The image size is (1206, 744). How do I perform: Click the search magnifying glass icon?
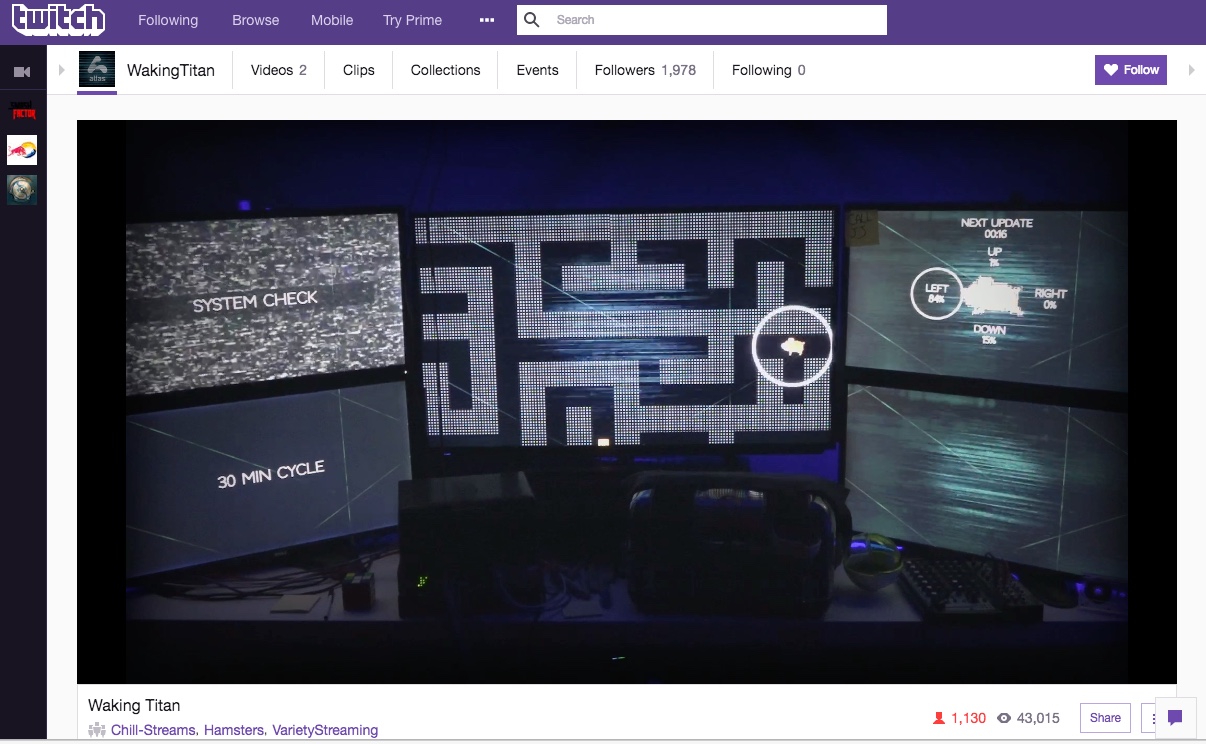click(532, 20)
